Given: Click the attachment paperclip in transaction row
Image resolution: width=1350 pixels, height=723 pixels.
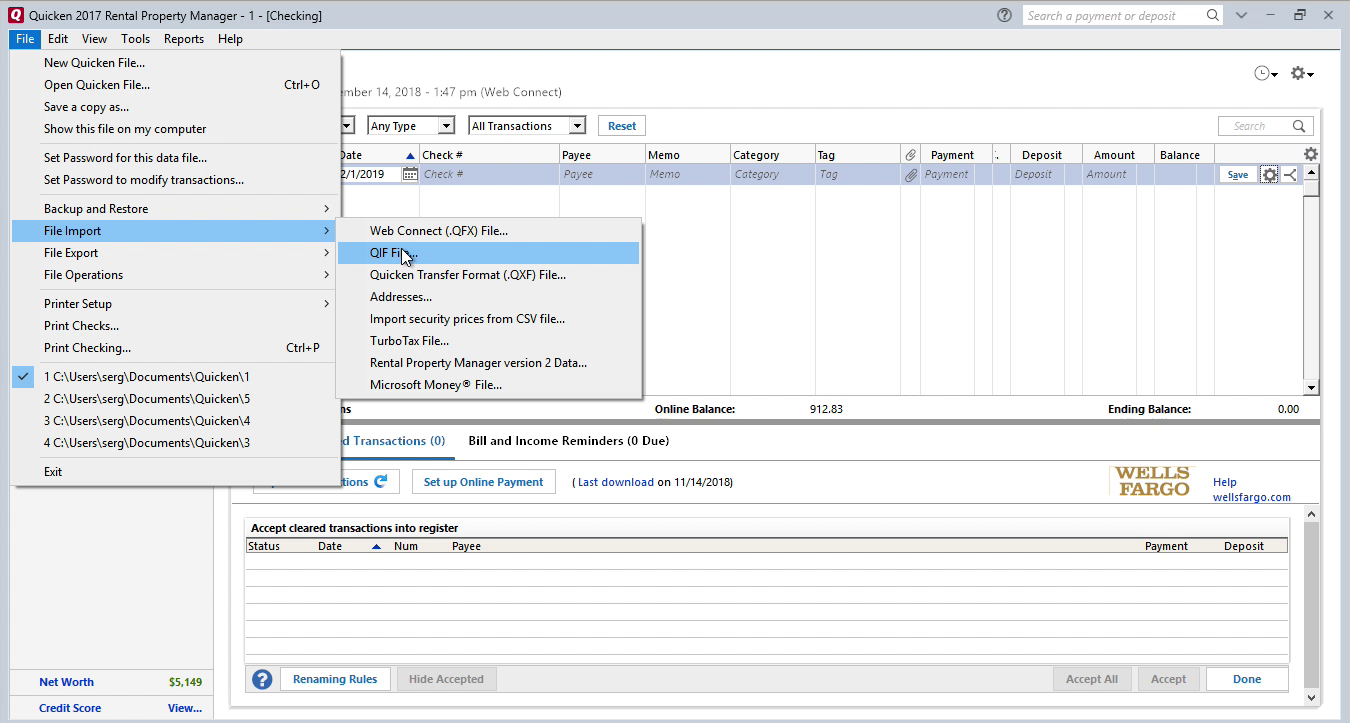Looking at the screenshot, I should coord(910,174).
